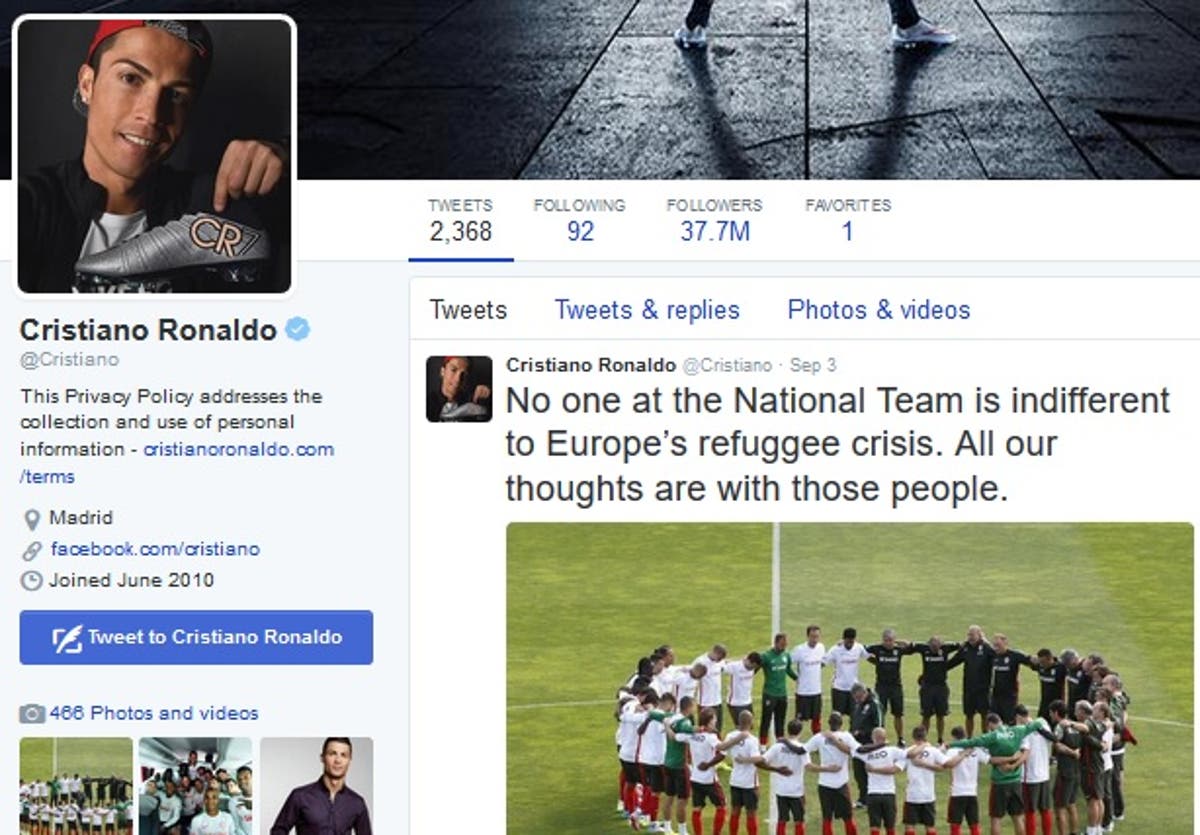Select the Tweets timeline tab
The height and width of the screenshot is (835, 1200).
(468, 310)
